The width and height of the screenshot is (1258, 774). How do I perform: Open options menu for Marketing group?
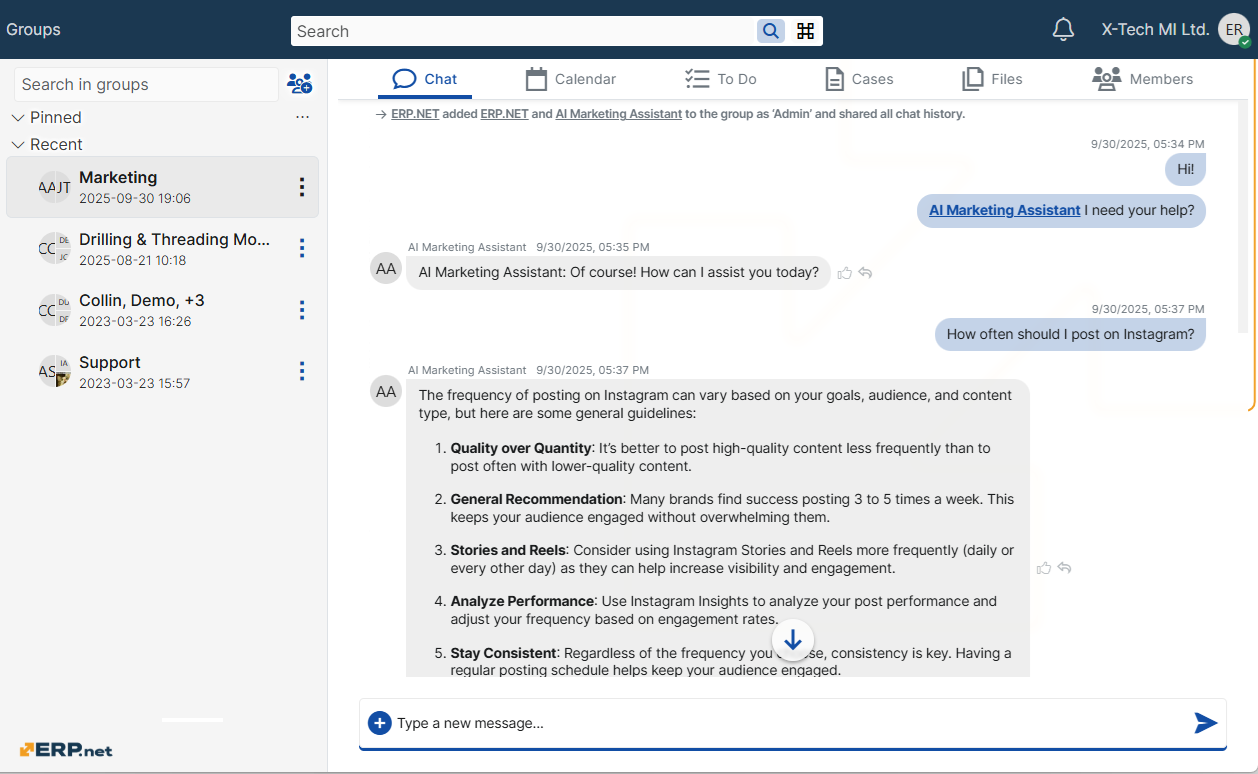301,187
